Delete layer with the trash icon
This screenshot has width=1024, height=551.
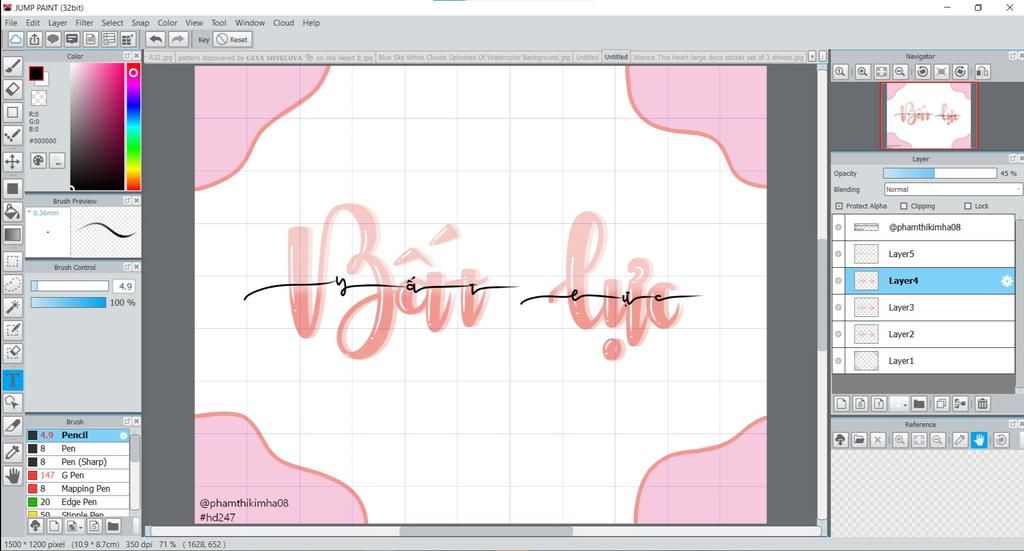(982, 403)
